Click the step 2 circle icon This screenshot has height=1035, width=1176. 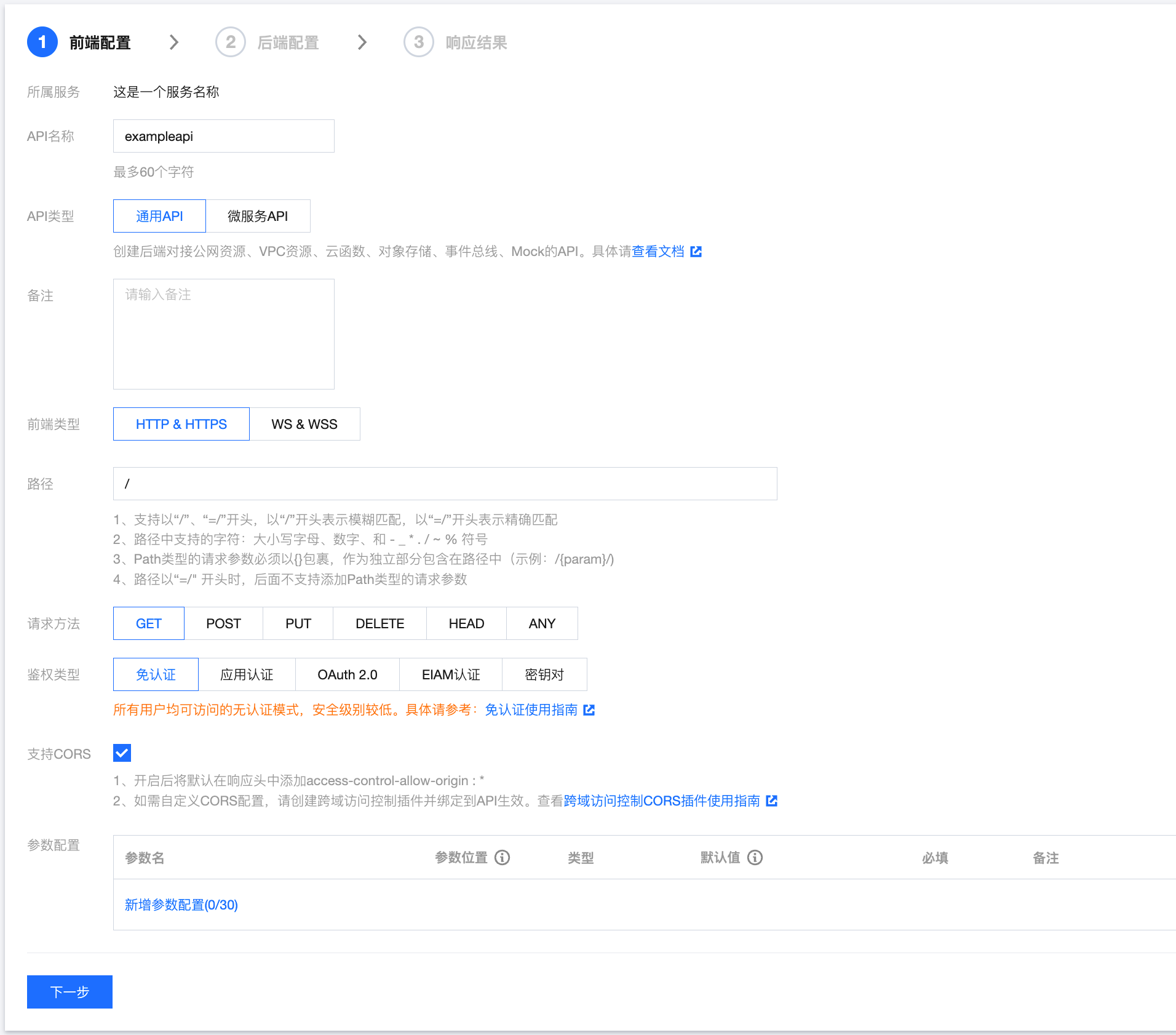pos(231,42)
